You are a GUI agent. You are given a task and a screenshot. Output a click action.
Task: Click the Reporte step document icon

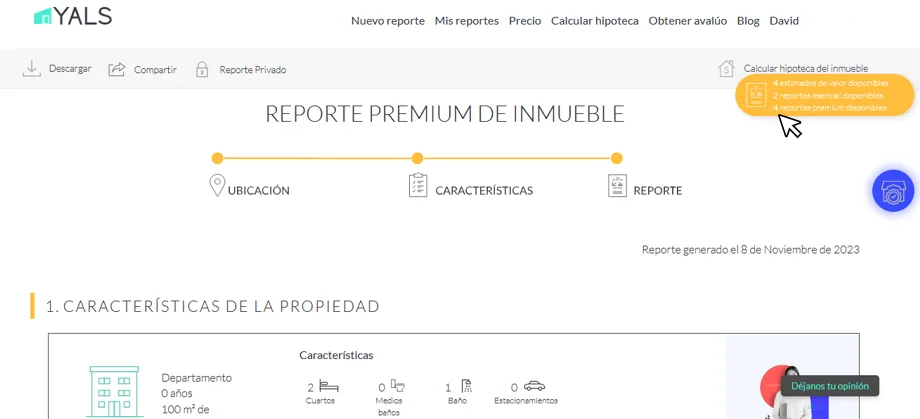tap(617, 186)
